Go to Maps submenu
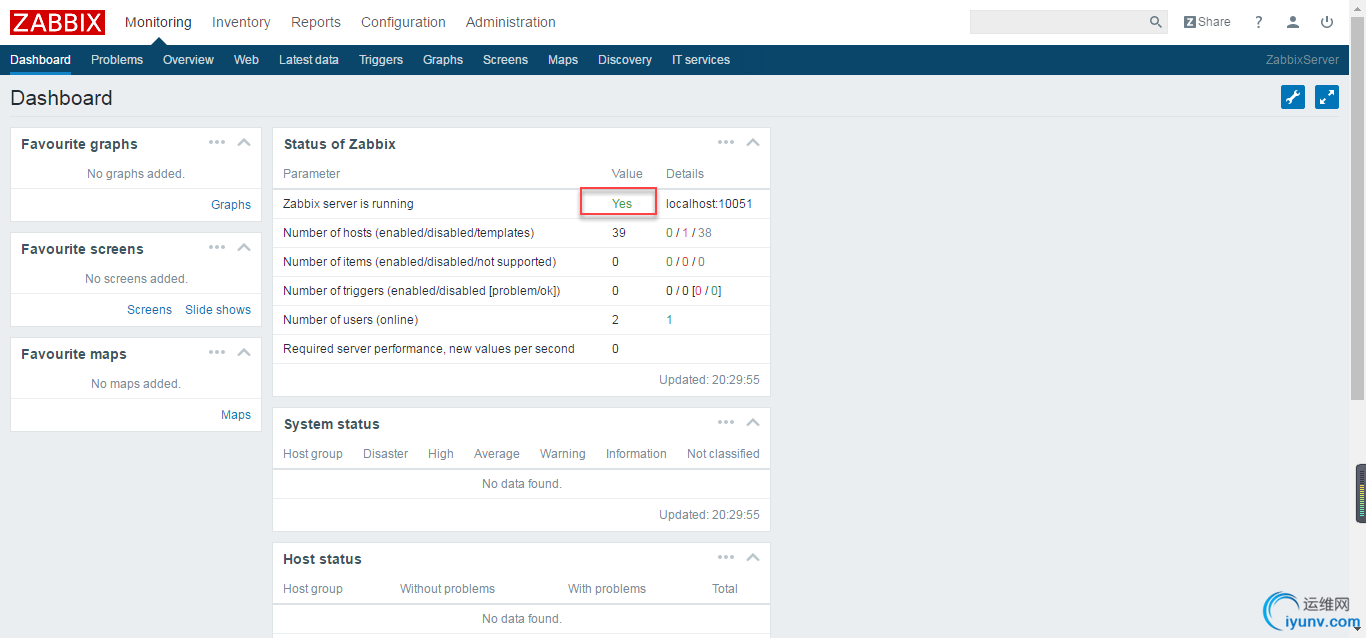Image resolution: width=1366 pixels, height=638 pixels. [x=563, y=60]
